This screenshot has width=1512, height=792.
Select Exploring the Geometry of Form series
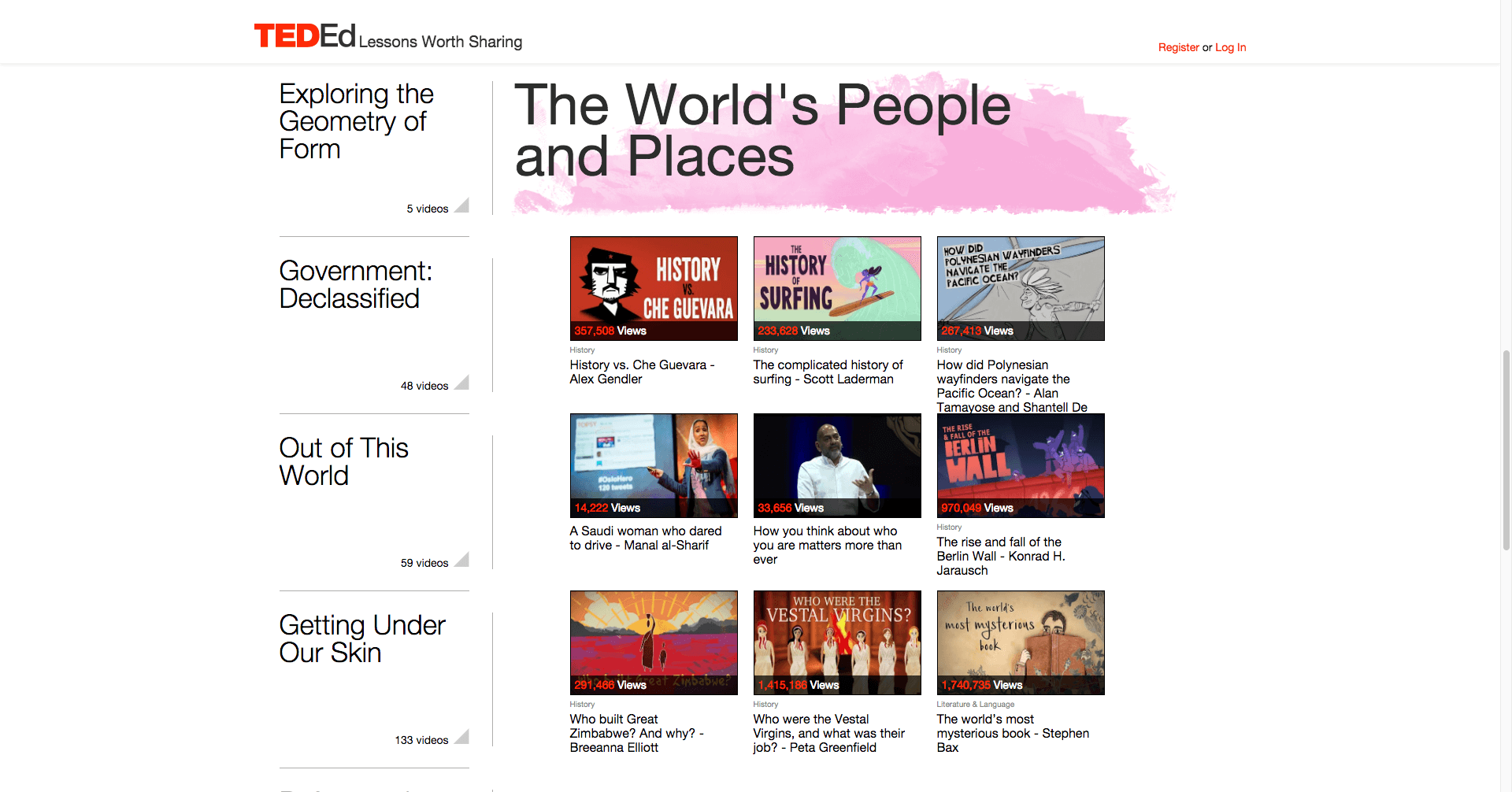[x=356, y=121]
